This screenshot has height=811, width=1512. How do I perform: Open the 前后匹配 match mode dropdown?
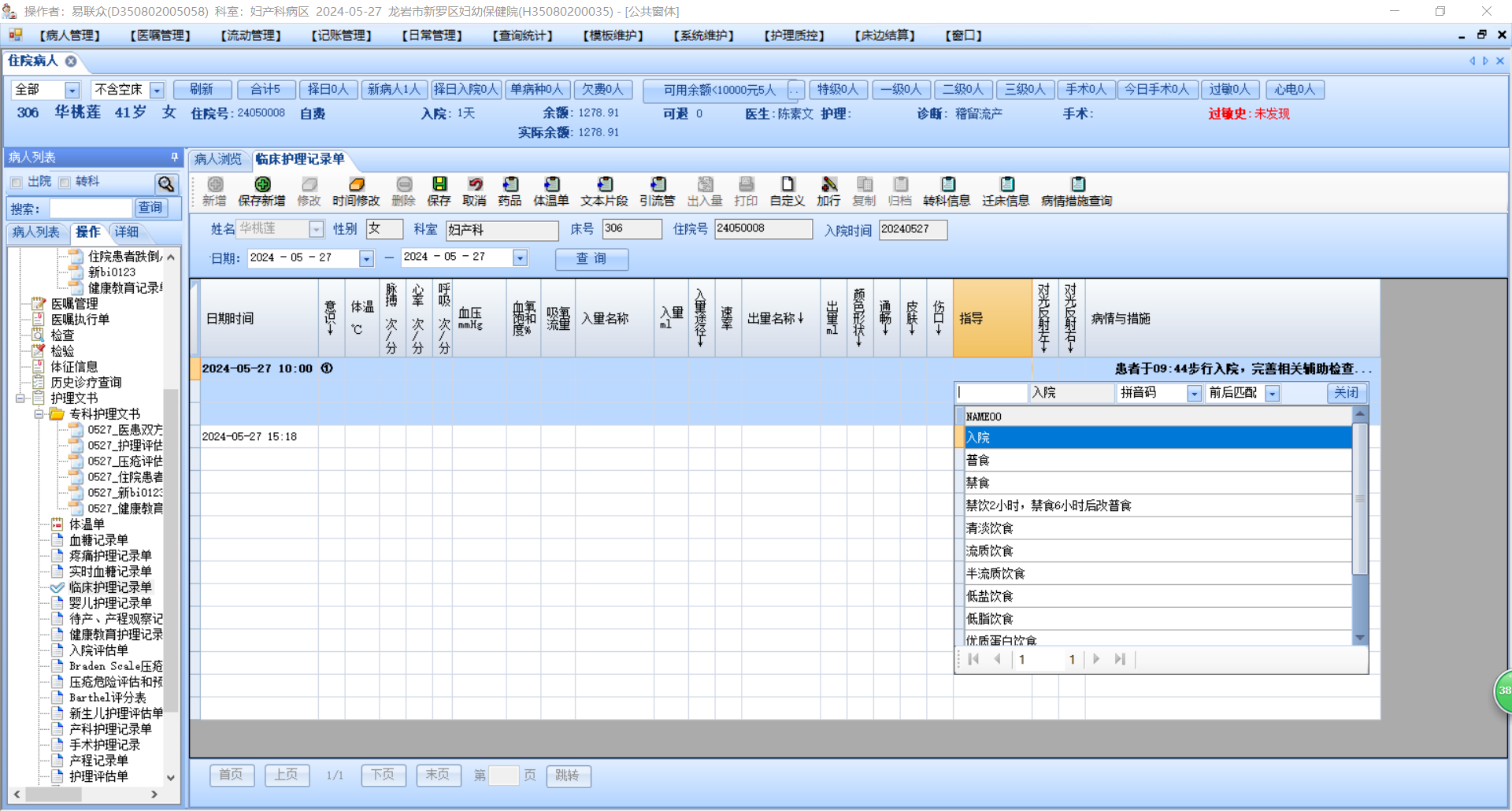(1272, 394)
